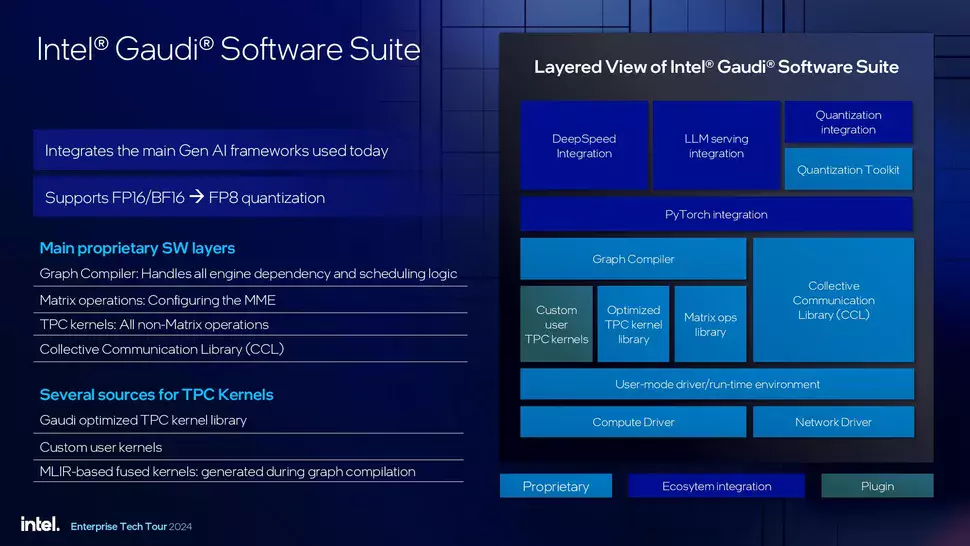Click the Plugin legend swatch

pos(877,486)
